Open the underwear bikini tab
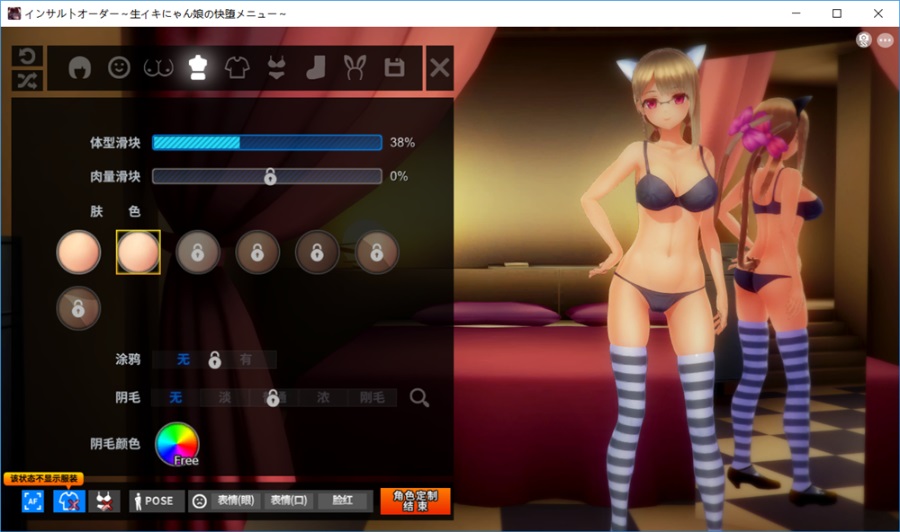 [x=277, y=68]
